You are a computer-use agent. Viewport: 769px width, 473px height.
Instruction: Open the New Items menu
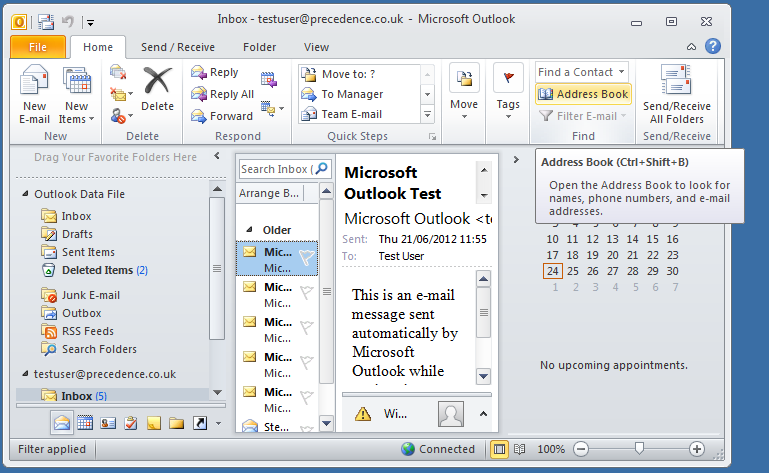point(77,95)
